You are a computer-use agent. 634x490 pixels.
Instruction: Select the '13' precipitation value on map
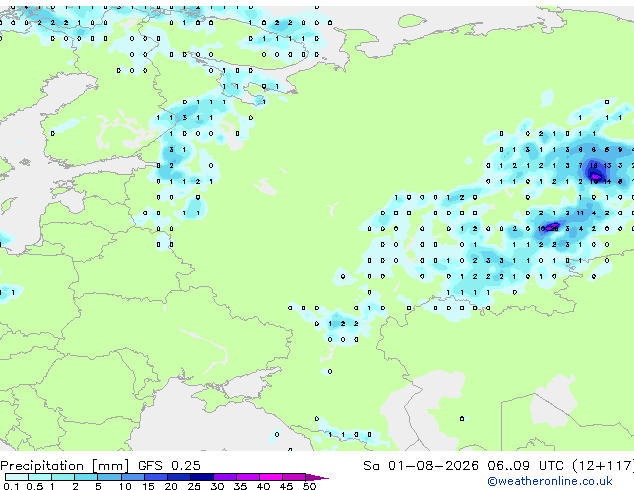point(607,165)
